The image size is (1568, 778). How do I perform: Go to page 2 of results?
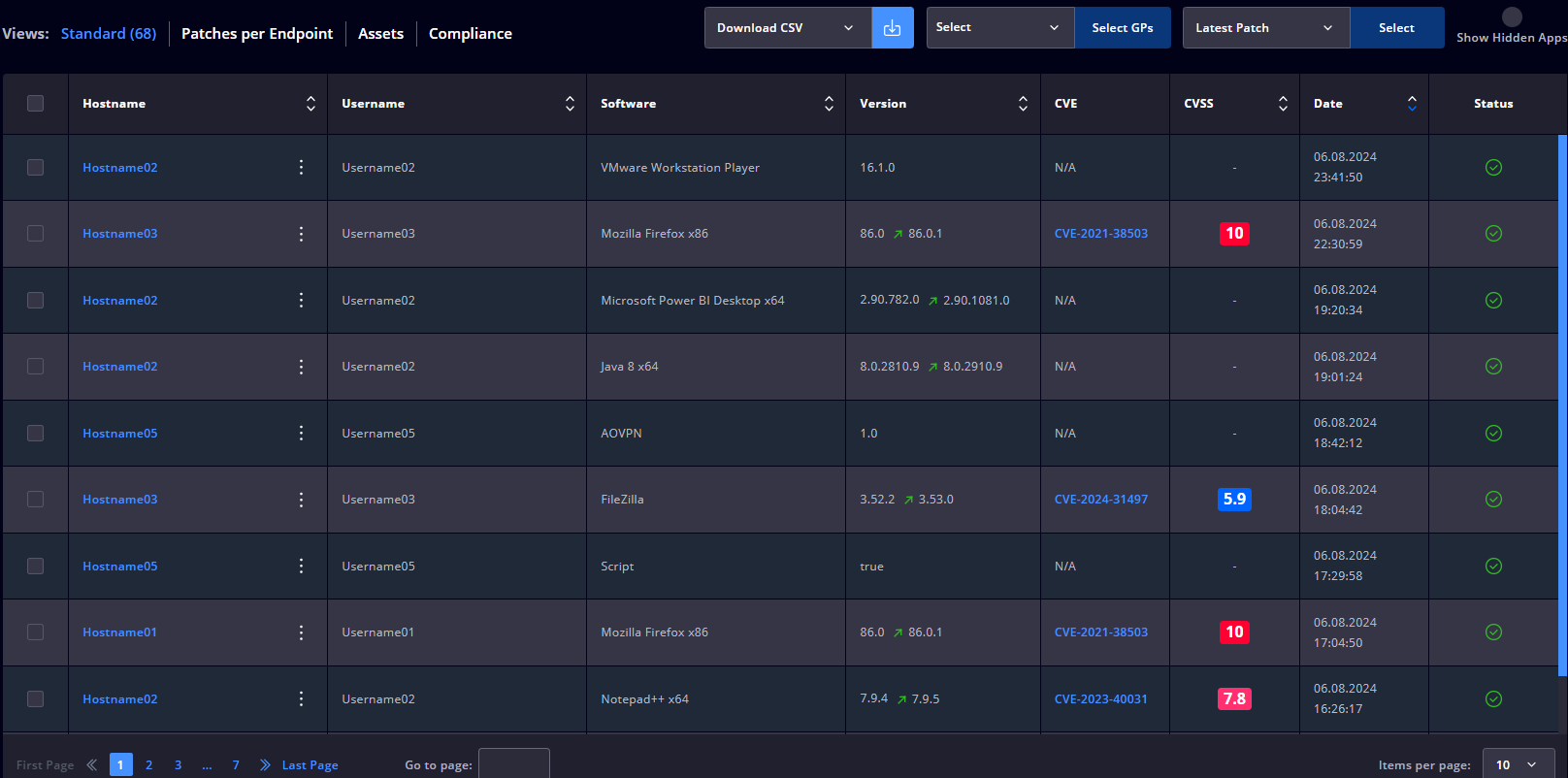[x=149, y=764]
